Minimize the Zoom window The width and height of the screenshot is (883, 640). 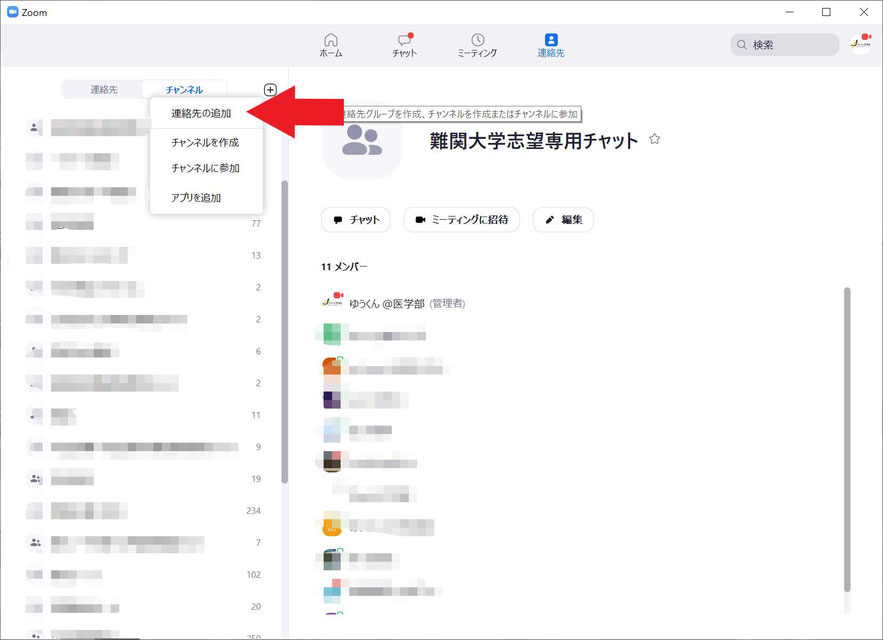click(x=790, y=12)
